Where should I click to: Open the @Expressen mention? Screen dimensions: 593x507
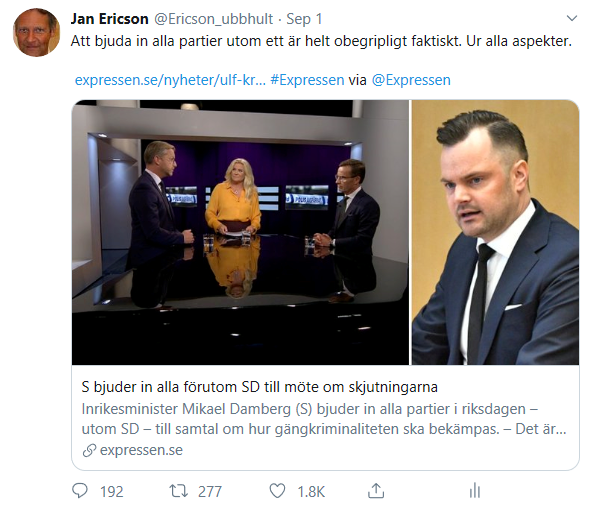[x=411, y=80]
